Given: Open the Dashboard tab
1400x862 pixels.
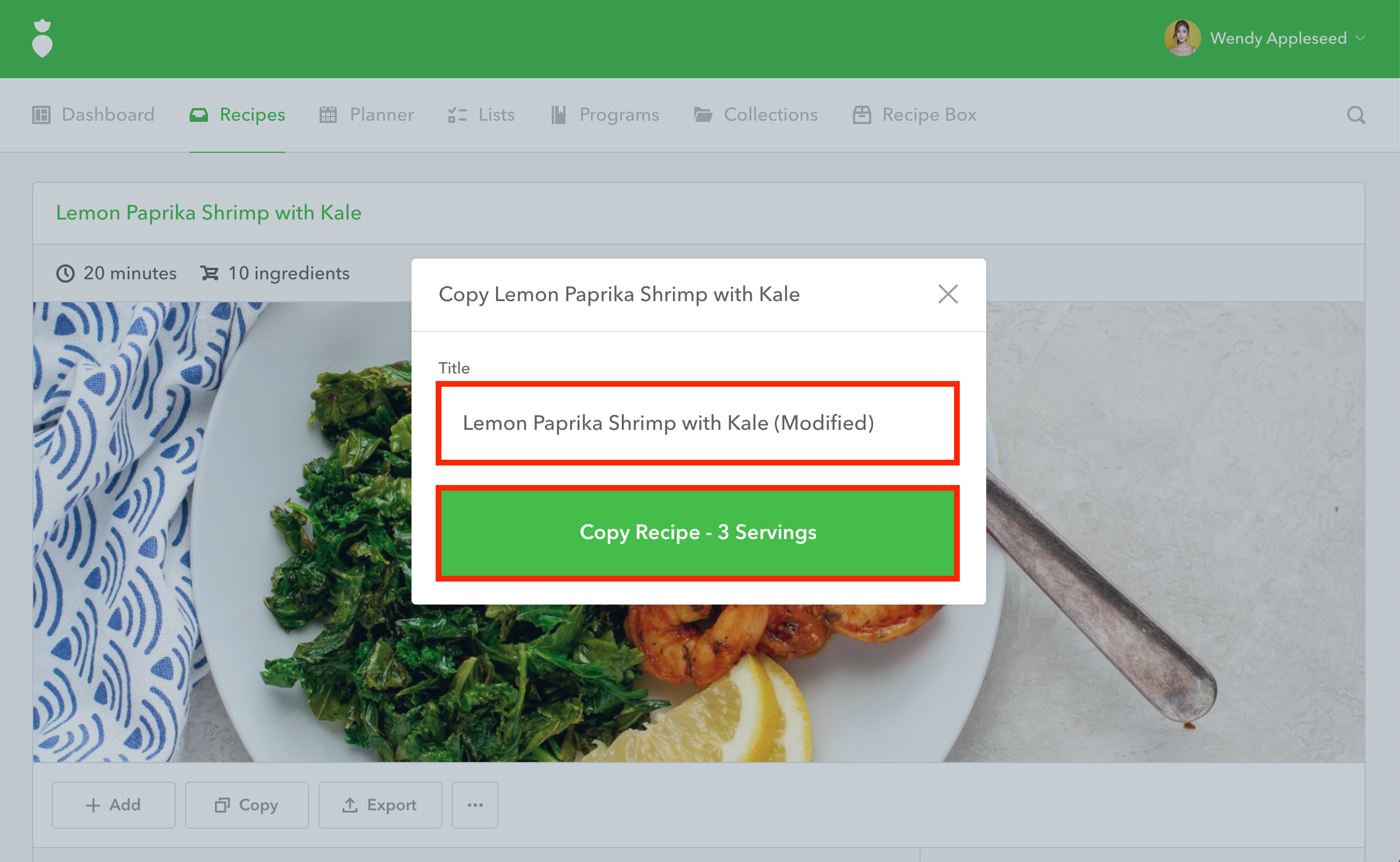Looking at the screenshot, I should pyautogui.click(x=94, y=115).
